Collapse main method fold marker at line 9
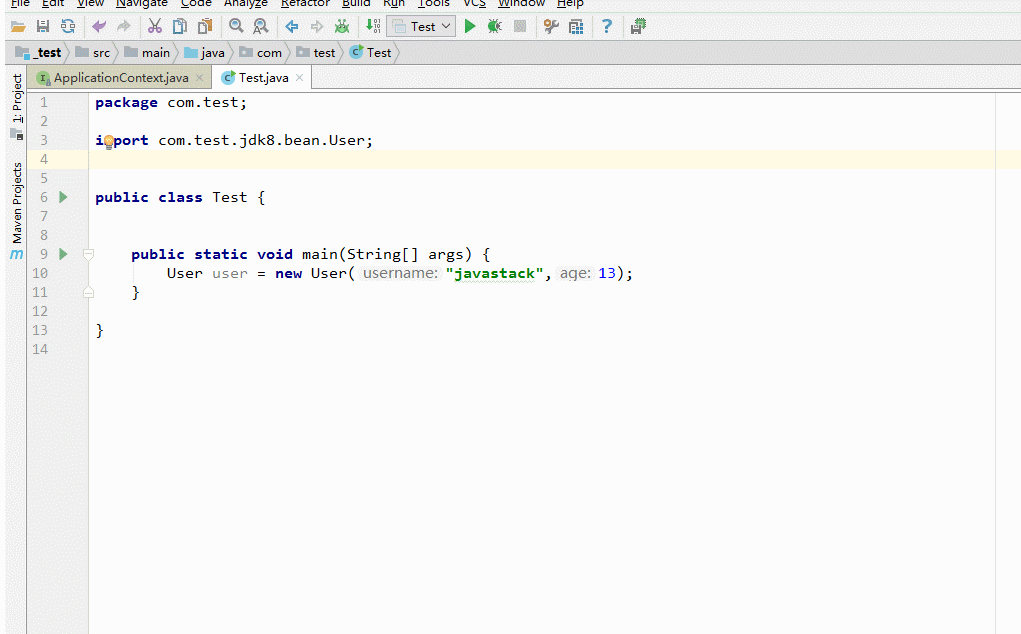The width and height of the screenshot is (1021, 634). (x=89, y=254)
